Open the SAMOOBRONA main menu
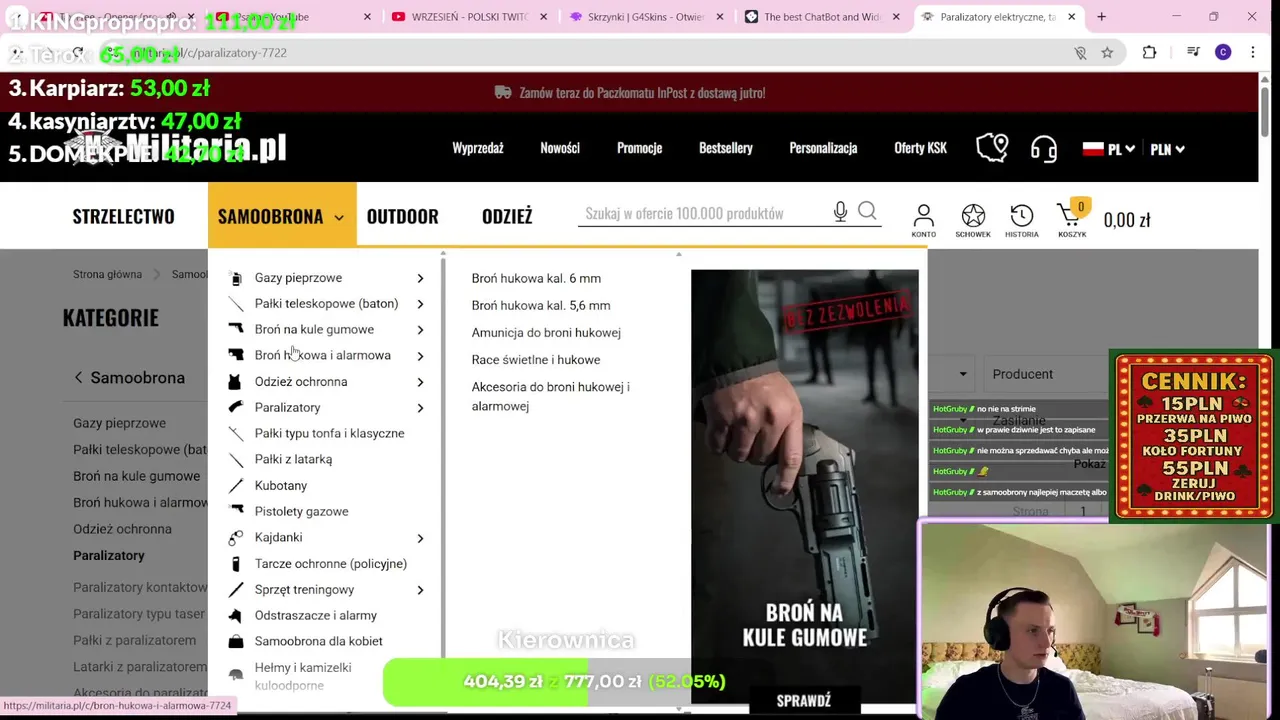 (281, 216)
